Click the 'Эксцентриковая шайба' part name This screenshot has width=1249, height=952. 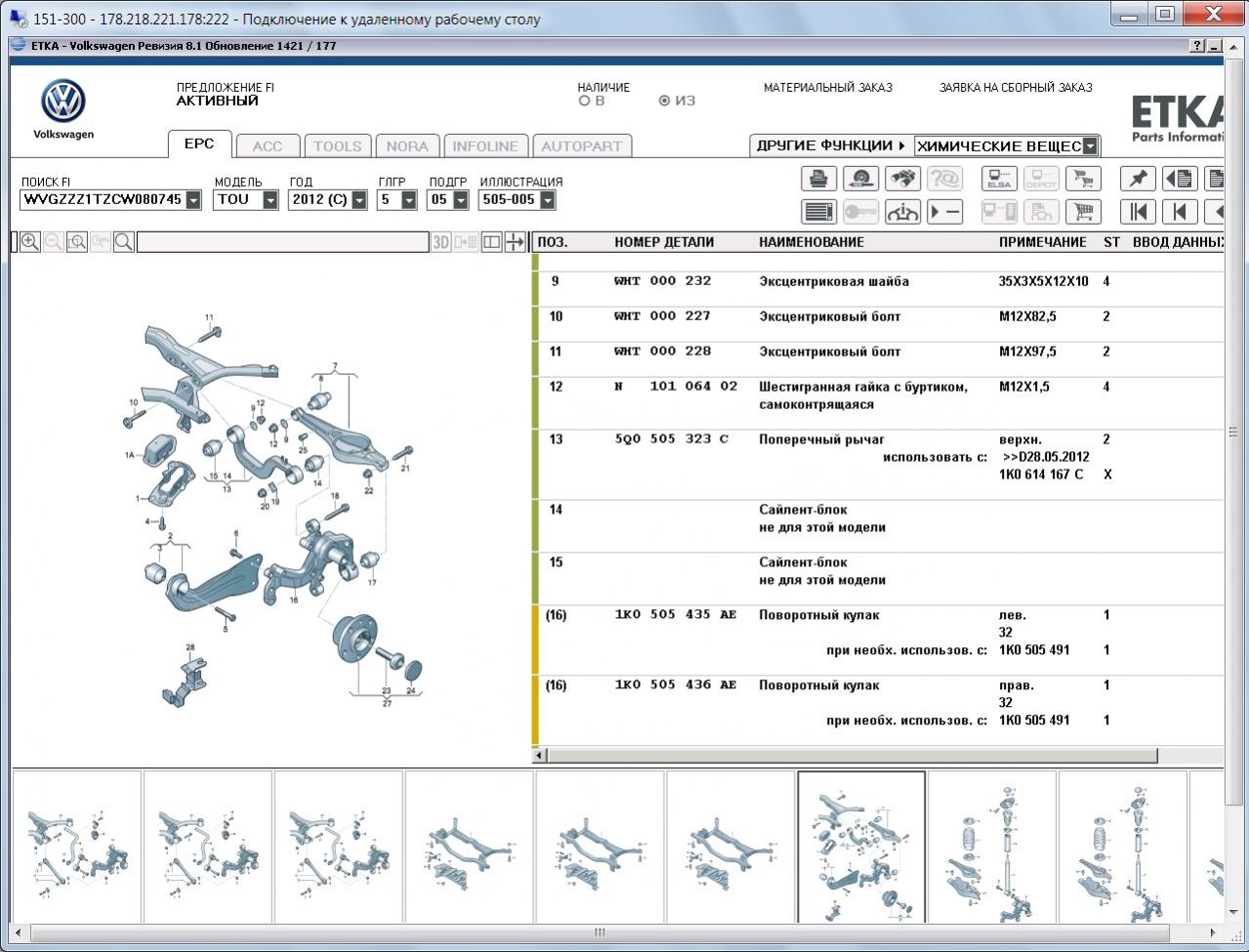[834, 282]
